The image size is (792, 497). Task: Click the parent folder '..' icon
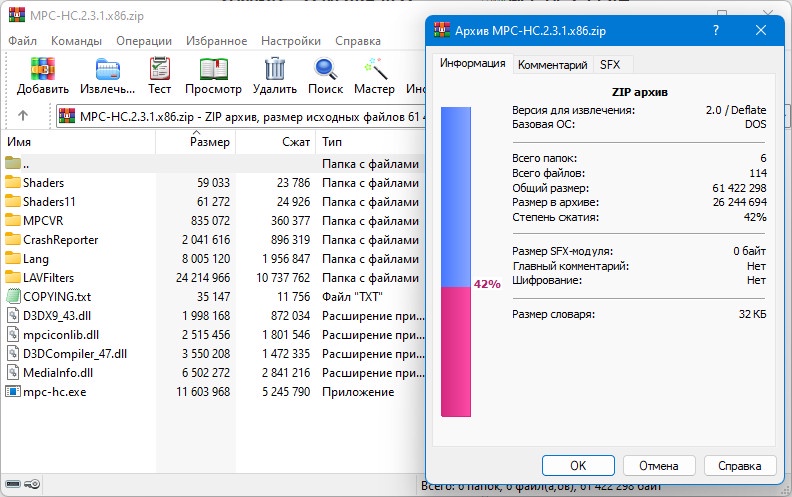(13, 163)
